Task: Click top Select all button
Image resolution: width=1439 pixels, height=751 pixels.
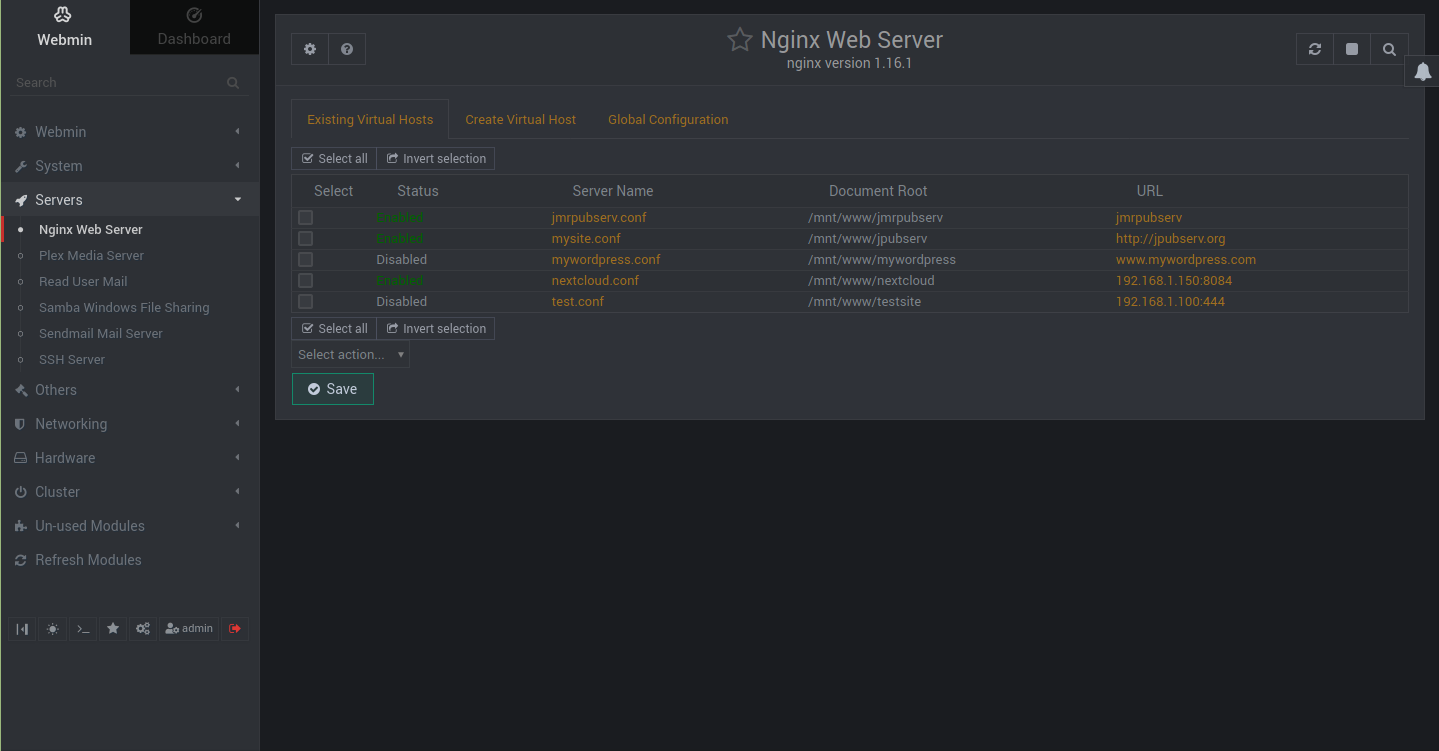Action: coord(334,158)
